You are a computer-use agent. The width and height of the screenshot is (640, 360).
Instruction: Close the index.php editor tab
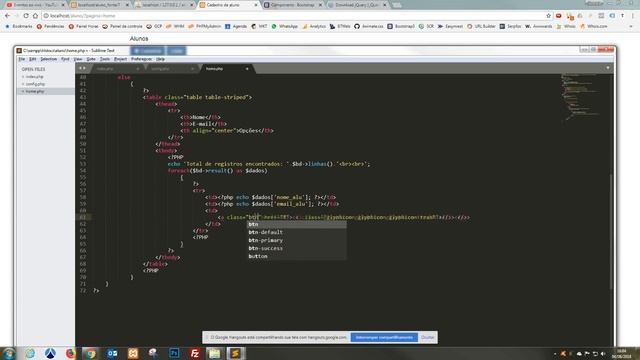[x=138, y=69]
